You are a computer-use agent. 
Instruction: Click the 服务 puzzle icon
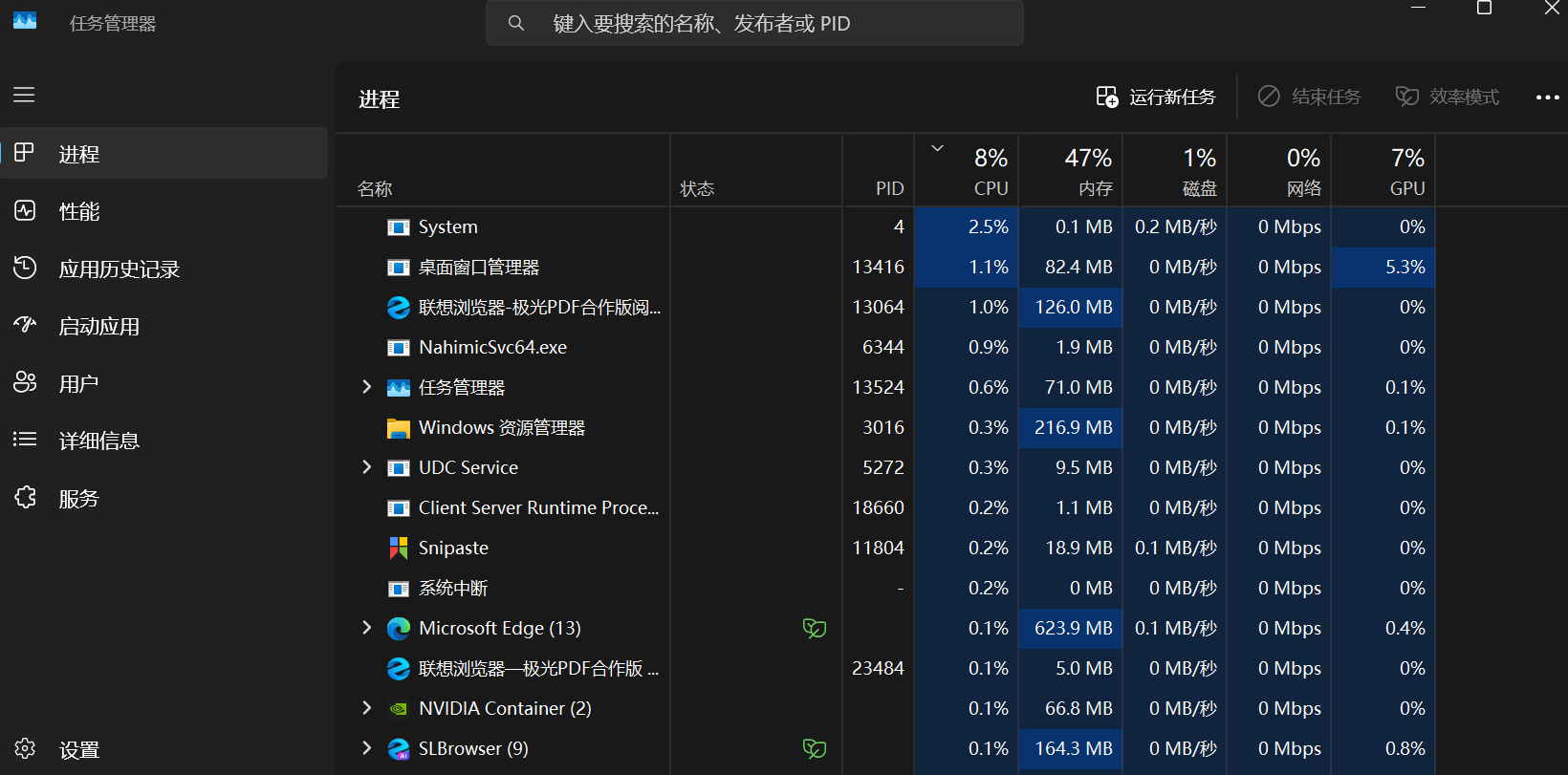[x=25, y=497]
